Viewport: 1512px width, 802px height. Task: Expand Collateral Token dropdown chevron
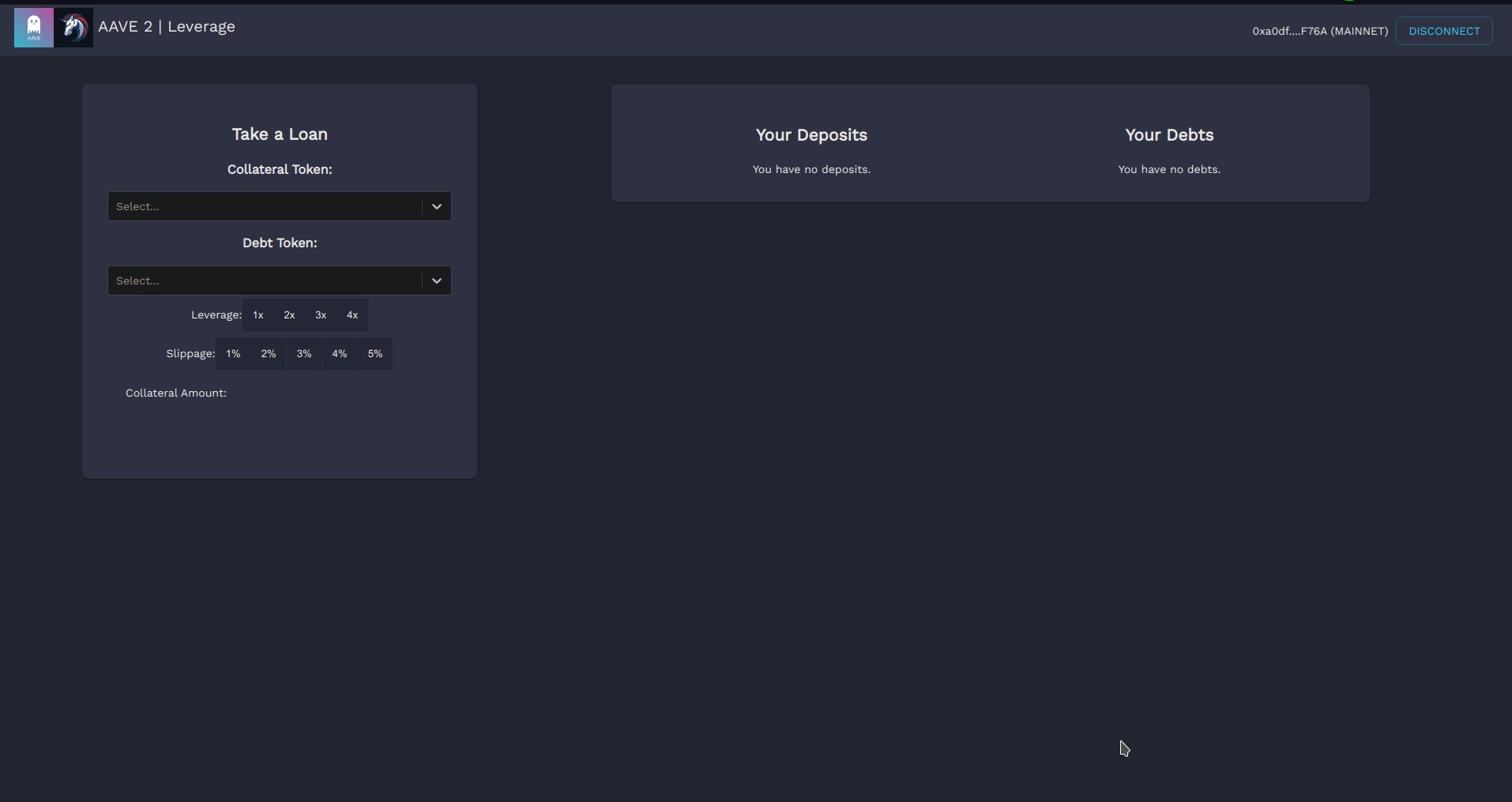coord(436,206)
